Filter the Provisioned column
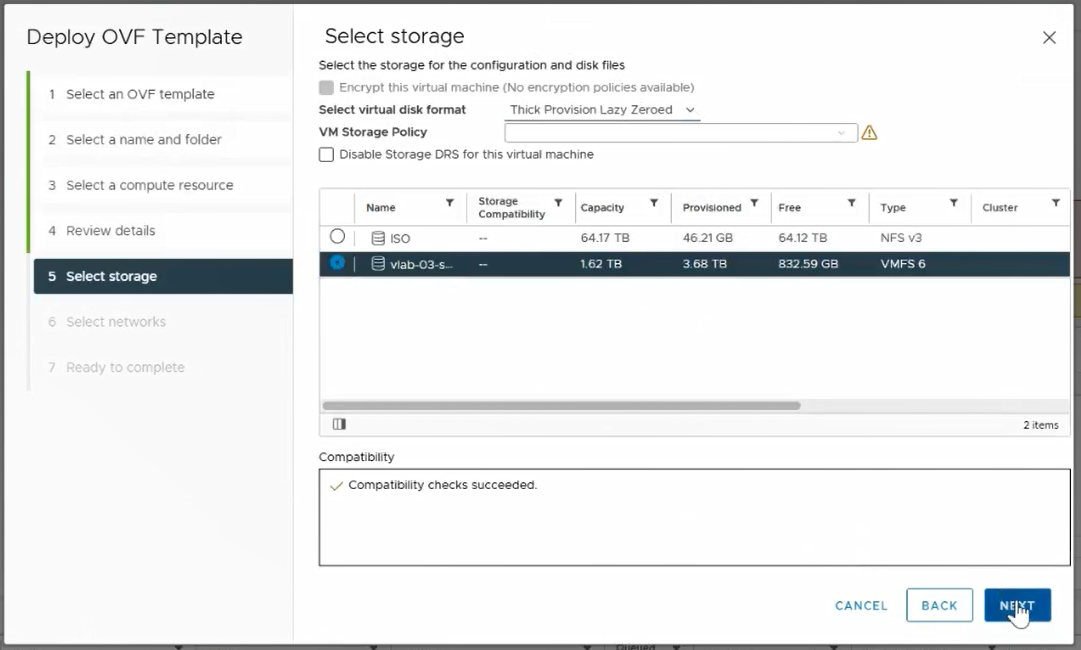The height and width of the screenshot is (650, 1081). coord(754,203)
